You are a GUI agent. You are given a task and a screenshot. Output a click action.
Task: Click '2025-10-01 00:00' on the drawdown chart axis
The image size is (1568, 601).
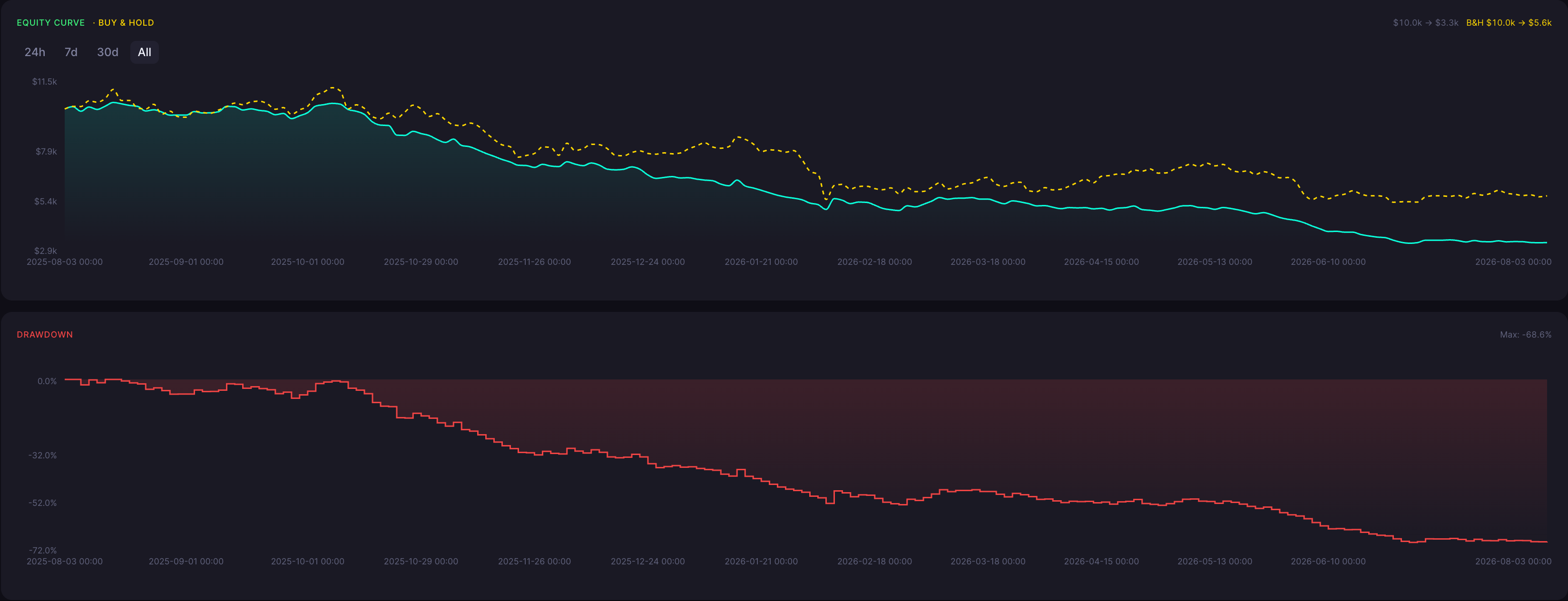tap(307, 562)
